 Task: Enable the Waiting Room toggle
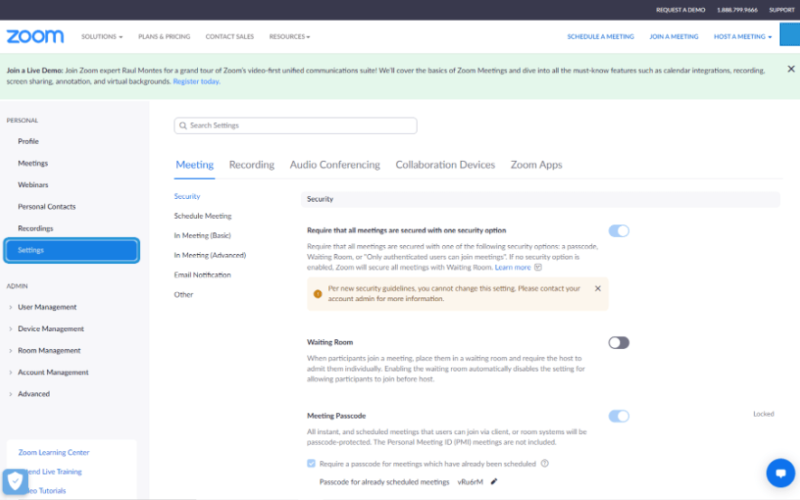pos(619,342)
